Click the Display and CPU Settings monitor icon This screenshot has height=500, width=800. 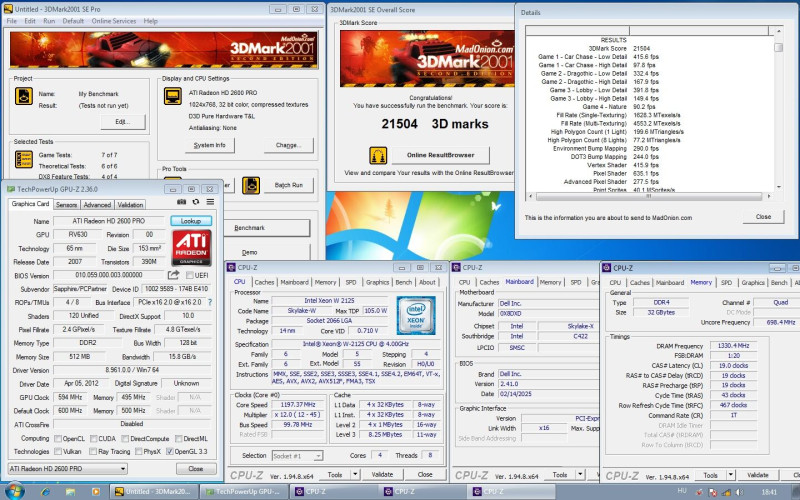[172, 96]
